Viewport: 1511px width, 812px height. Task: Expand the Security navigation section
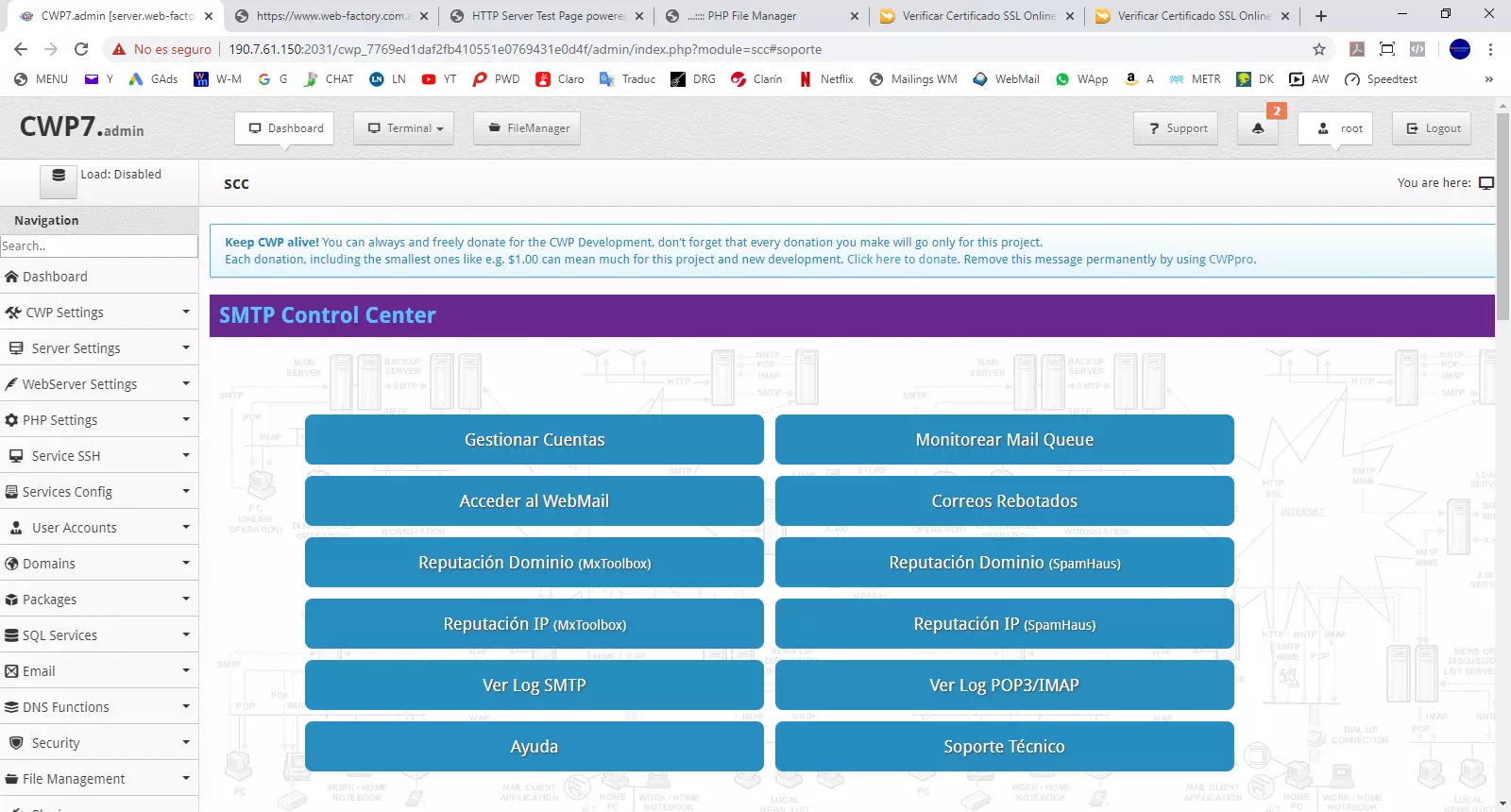98,743
